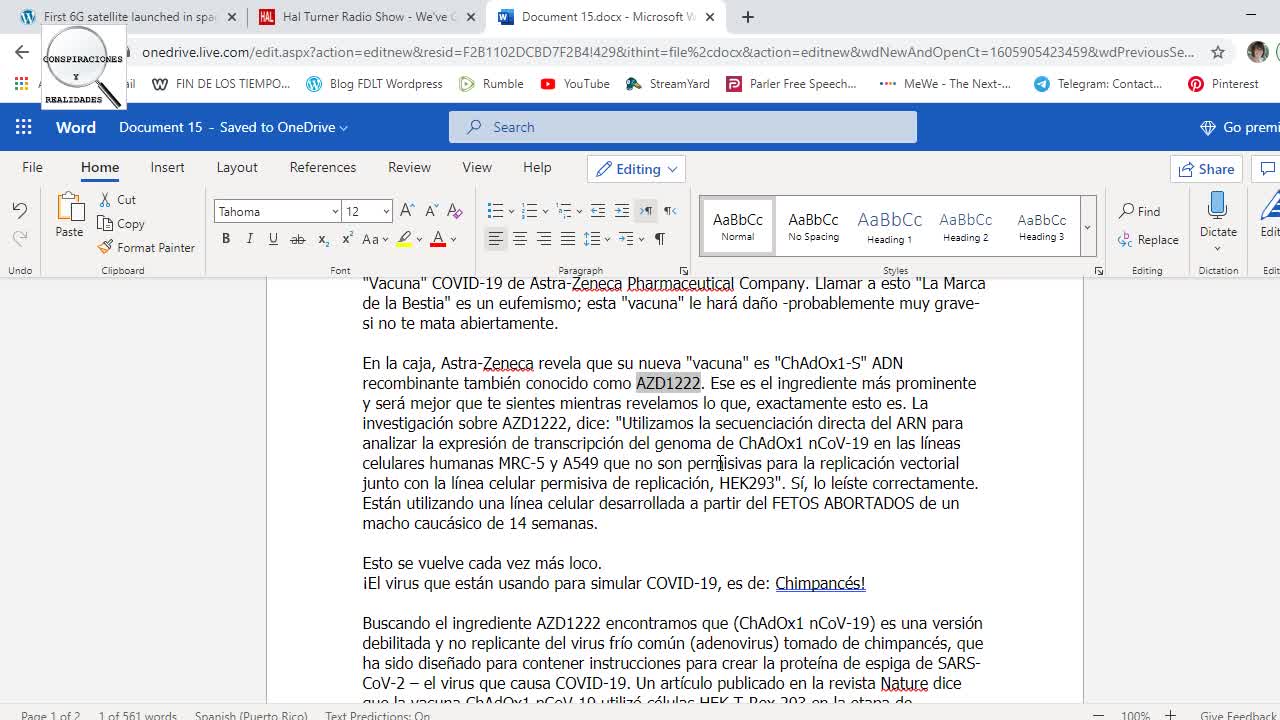Image resolution: width=1280 pixels, height=720 pixels.
Task: Clear formatting with eraser A icon
Action: pos(455,211)
